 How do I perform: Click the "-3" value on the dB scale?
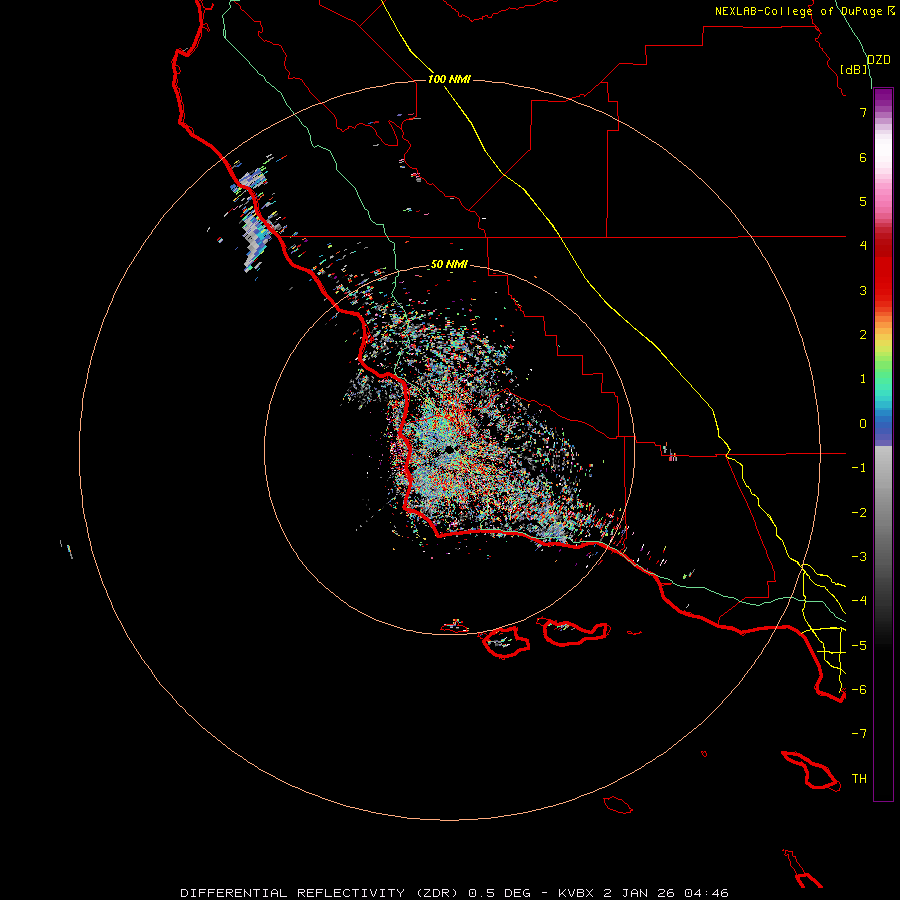tap(859, 557)
